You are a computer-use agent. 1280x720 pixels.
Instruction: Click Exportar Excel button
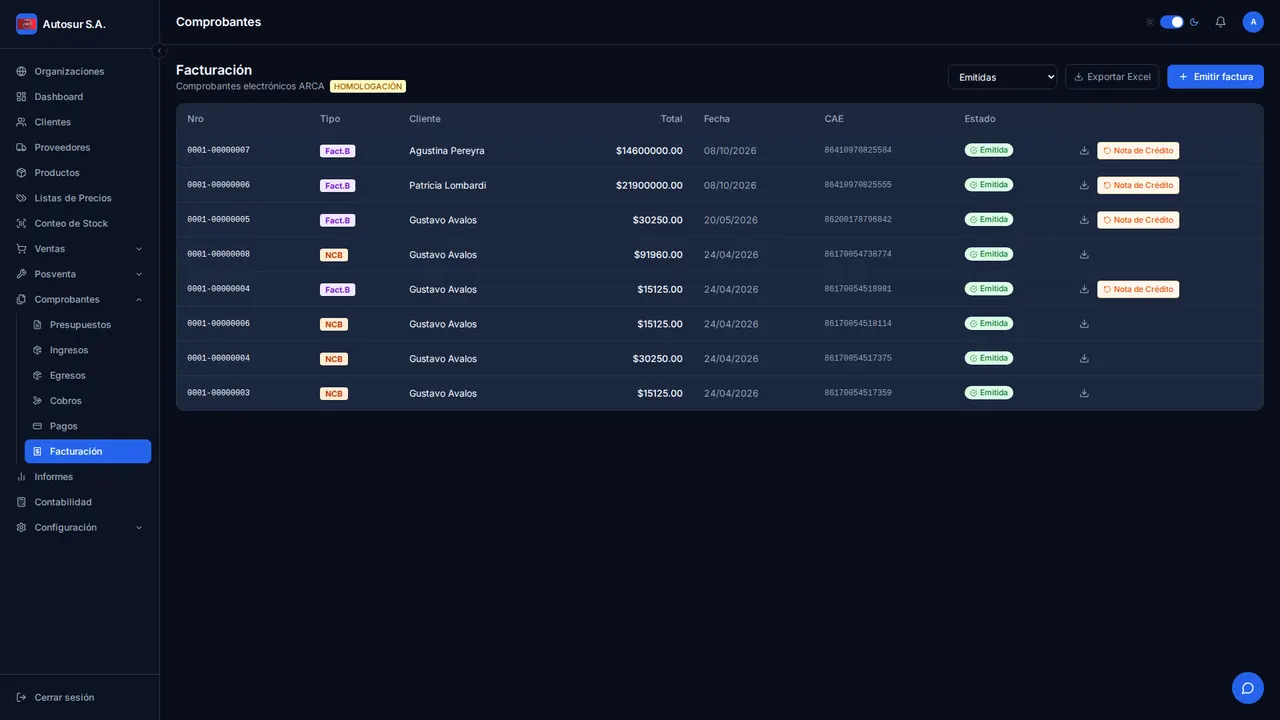tap(1112, 77)
